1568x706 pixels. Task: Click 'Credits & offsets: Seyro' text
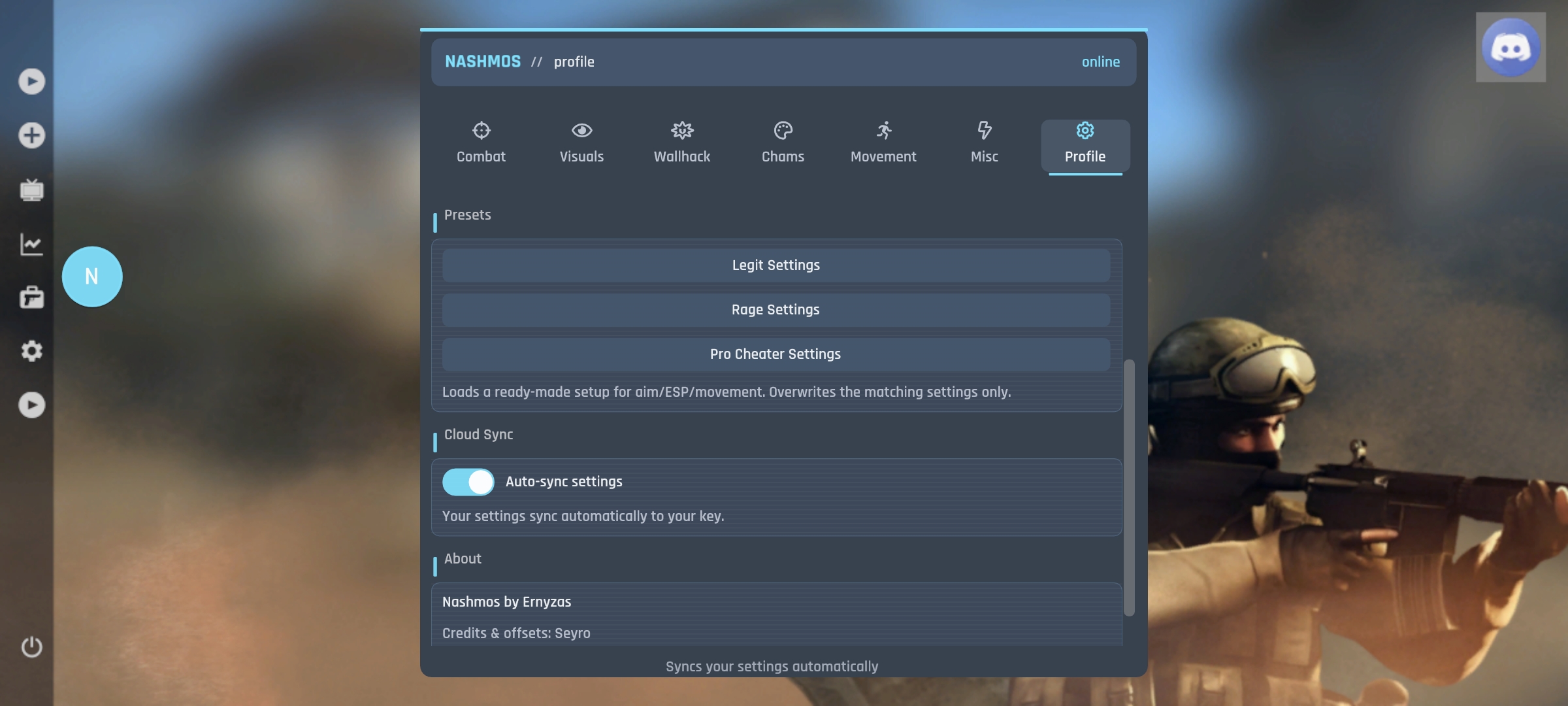click(x=516, y=633)
